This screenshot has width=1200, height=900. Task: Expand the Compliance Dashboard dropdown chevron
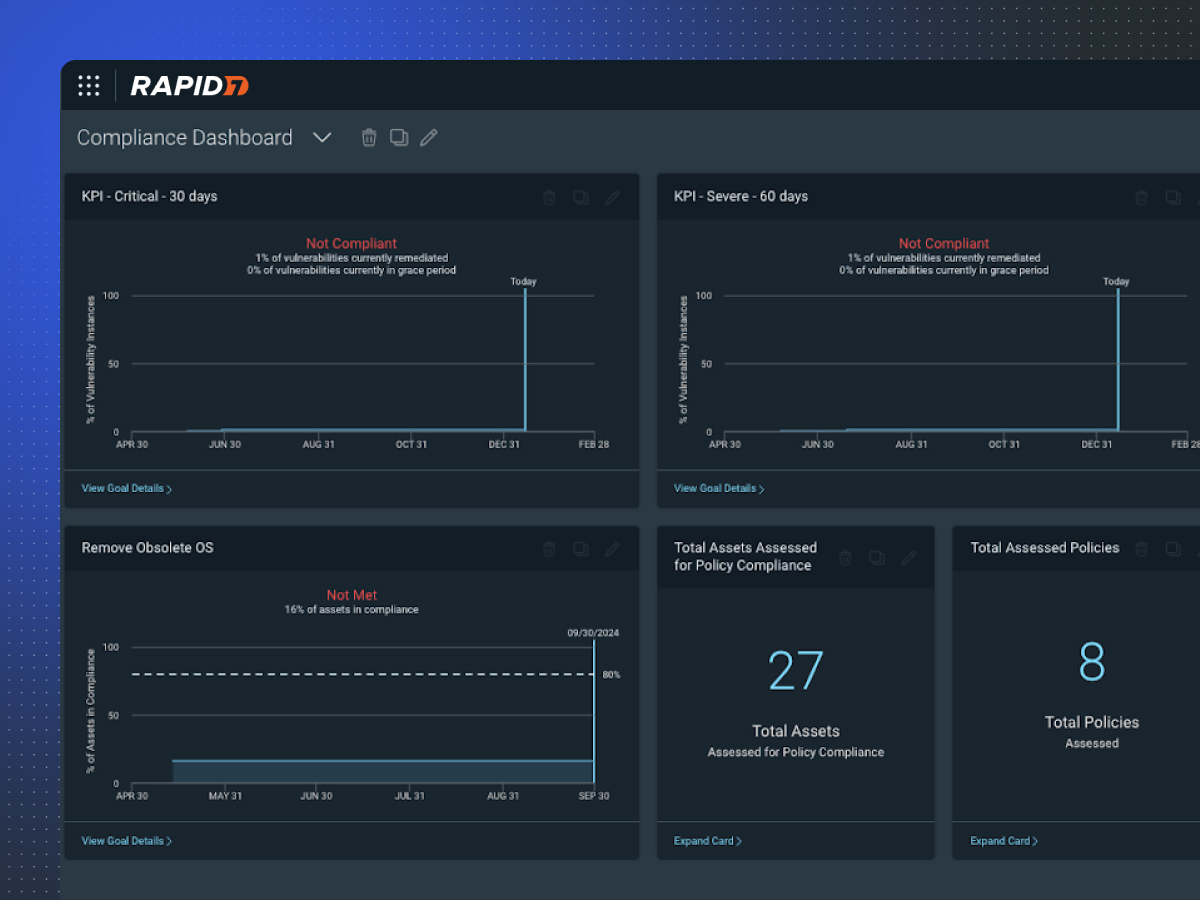coord(322,138)
